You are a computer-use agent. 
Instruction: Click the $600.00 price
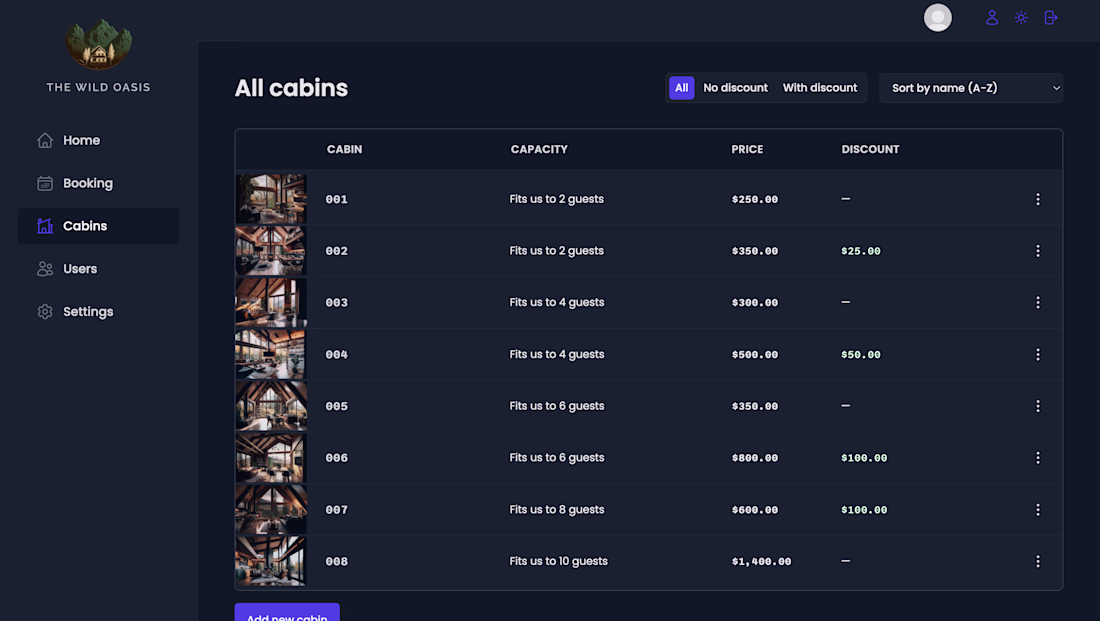coord(755,510)
